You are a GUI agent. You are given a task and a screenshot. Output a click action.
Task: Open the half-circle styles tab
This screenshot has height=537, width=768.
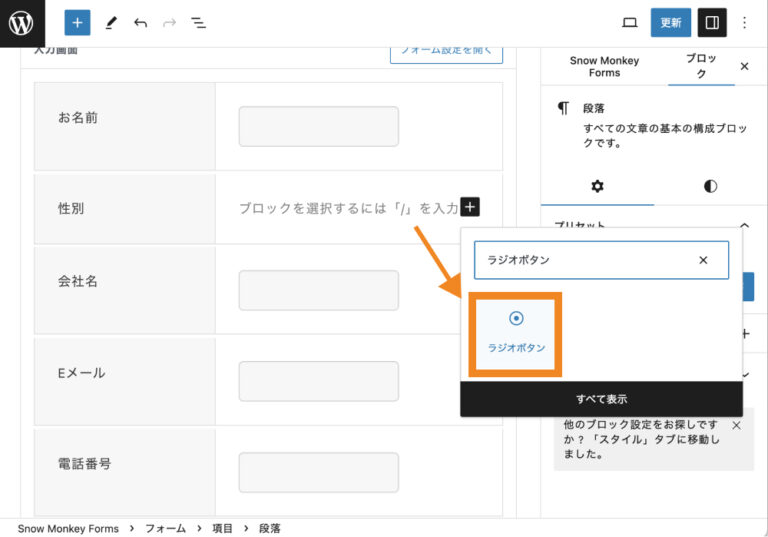point(710,186)
